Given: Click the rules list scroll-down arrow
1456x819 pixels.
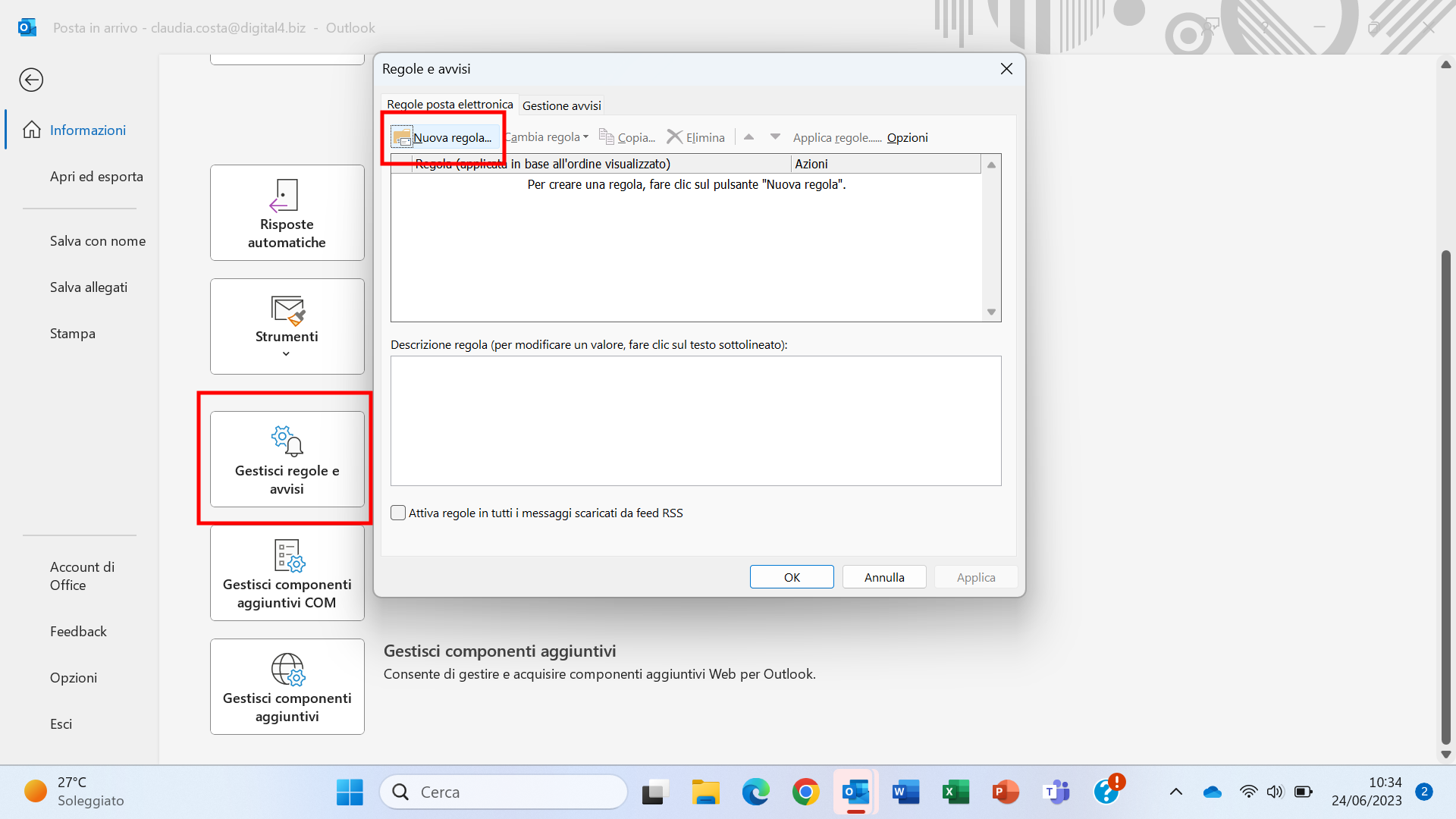Looking at the screenshot, I should pyautogui.click(x=991, y=312).
